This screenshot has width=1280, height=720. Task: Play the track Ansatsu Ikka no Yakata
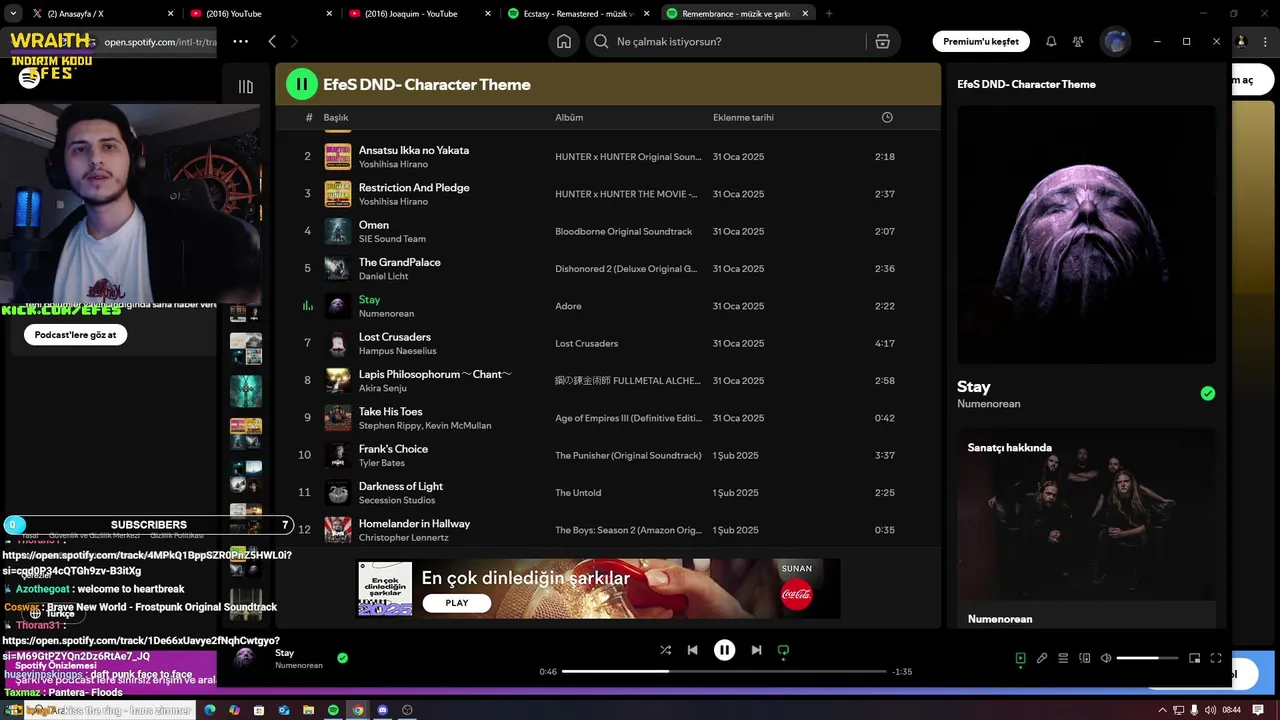coord(414,150)
